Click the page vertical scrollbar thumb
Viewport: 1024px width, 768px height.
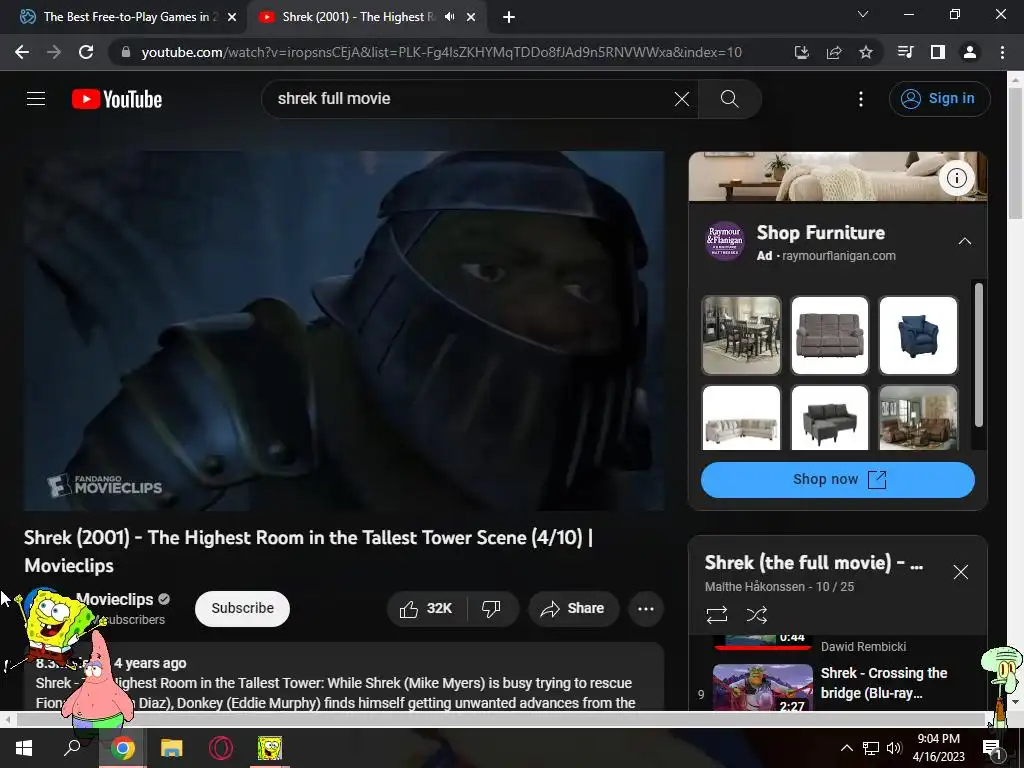1015,153
